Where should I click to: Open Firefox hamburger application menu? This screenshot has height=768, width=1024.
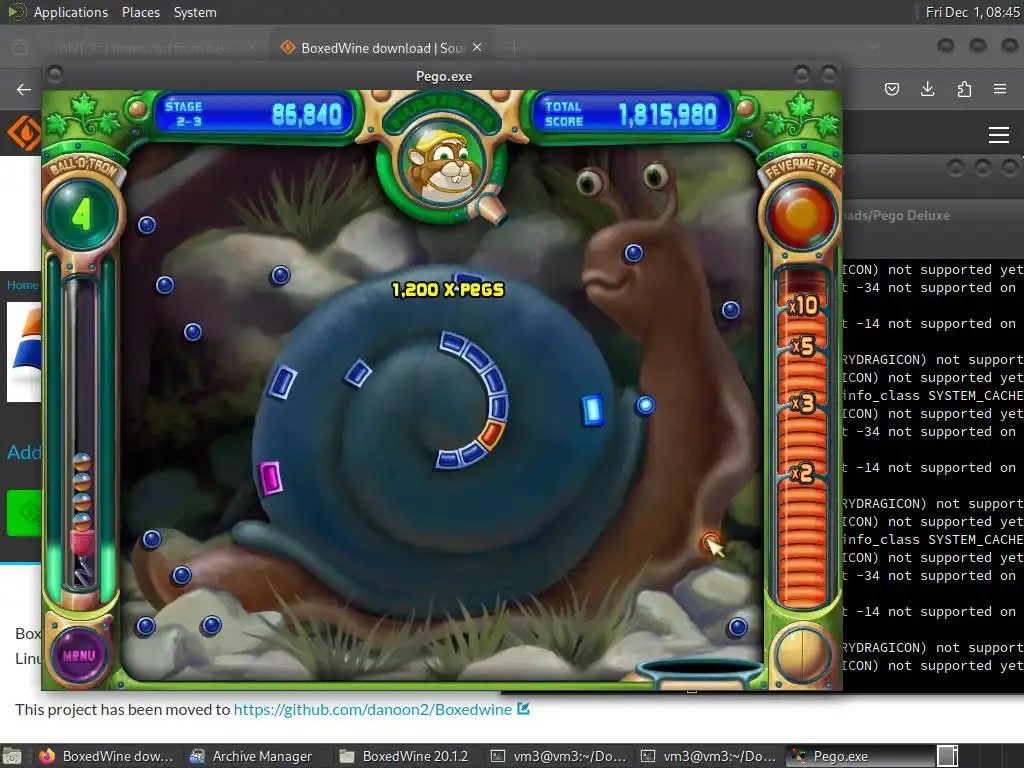[1000, 89]
